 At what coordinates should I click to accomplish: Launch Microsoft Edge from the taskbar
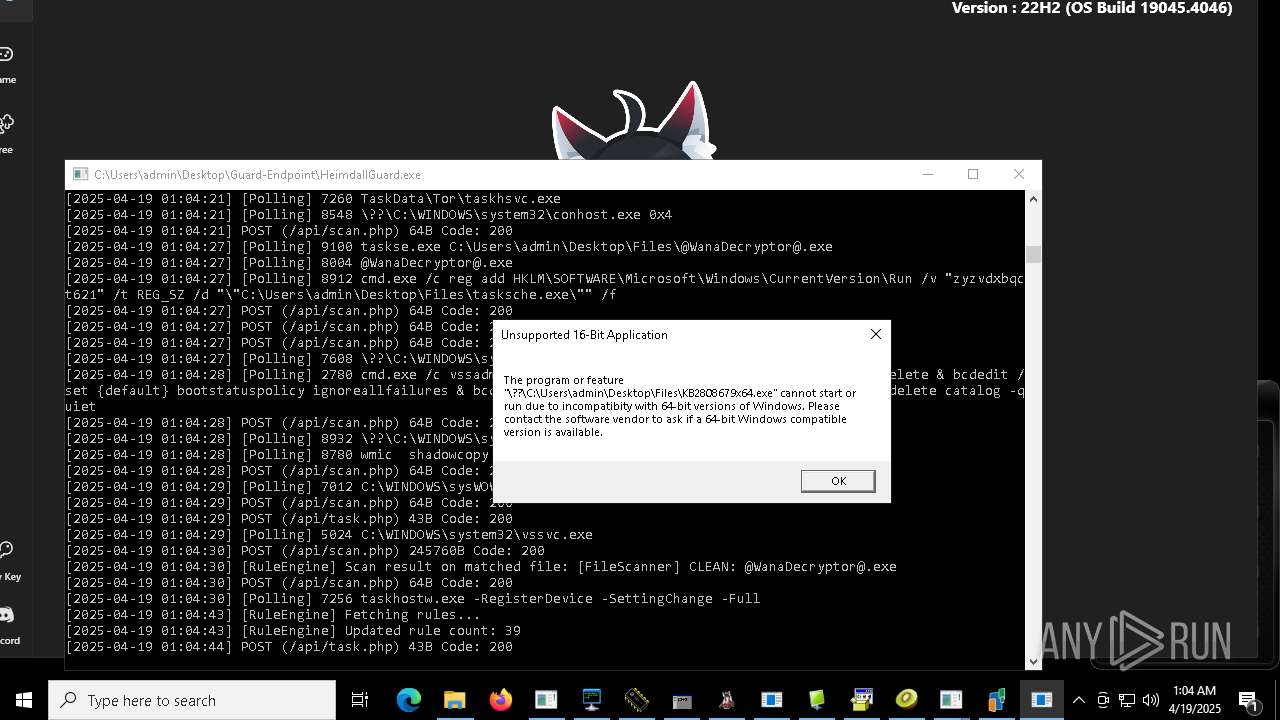click(409, 700)
